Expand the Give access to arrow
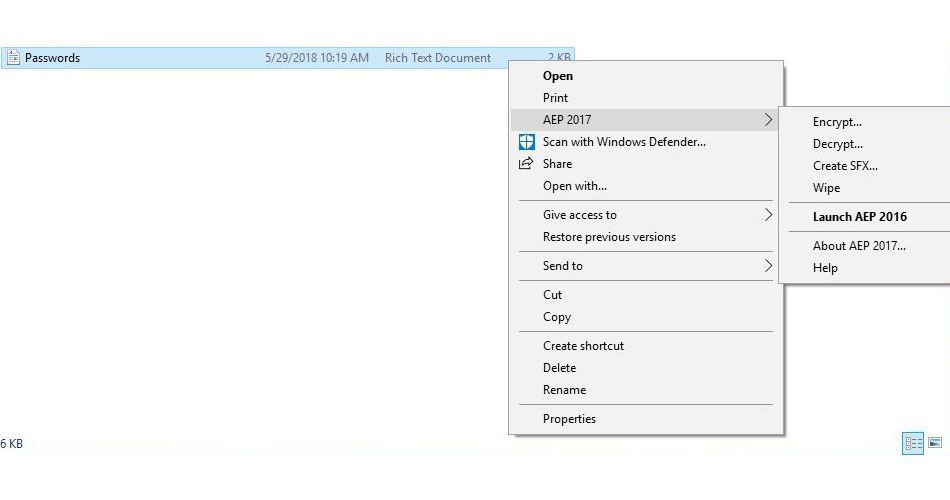Screen dimensions: 950x500 [768, 215]
